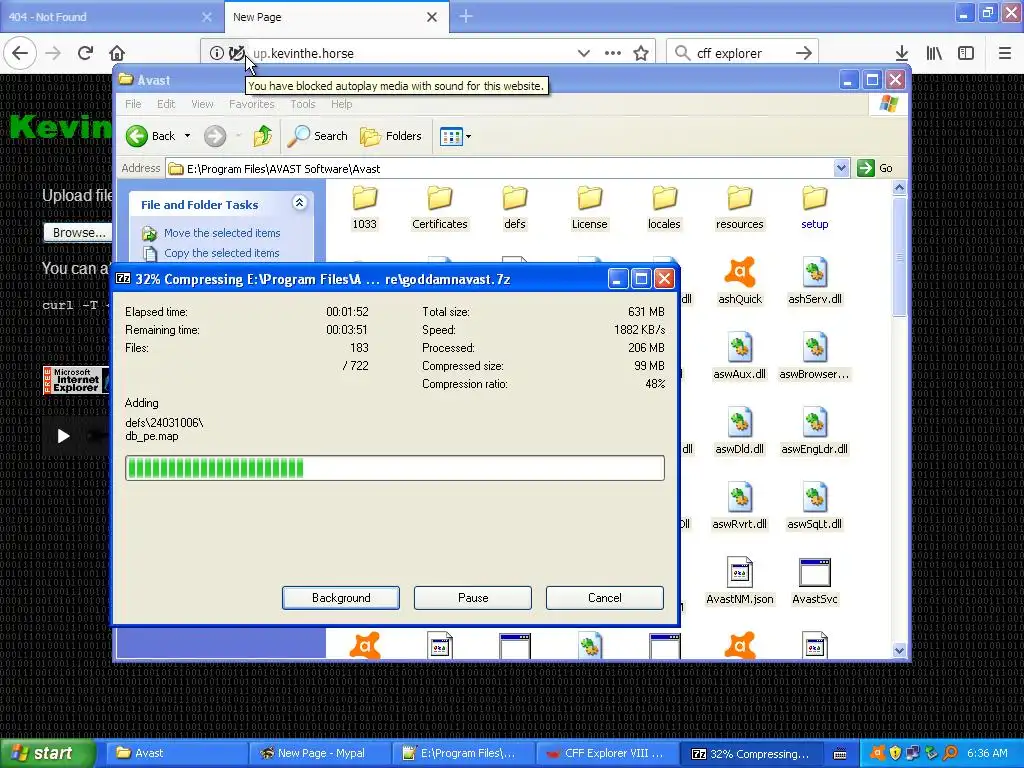
Task: Open a new browser tab
Action: (466, 16)
